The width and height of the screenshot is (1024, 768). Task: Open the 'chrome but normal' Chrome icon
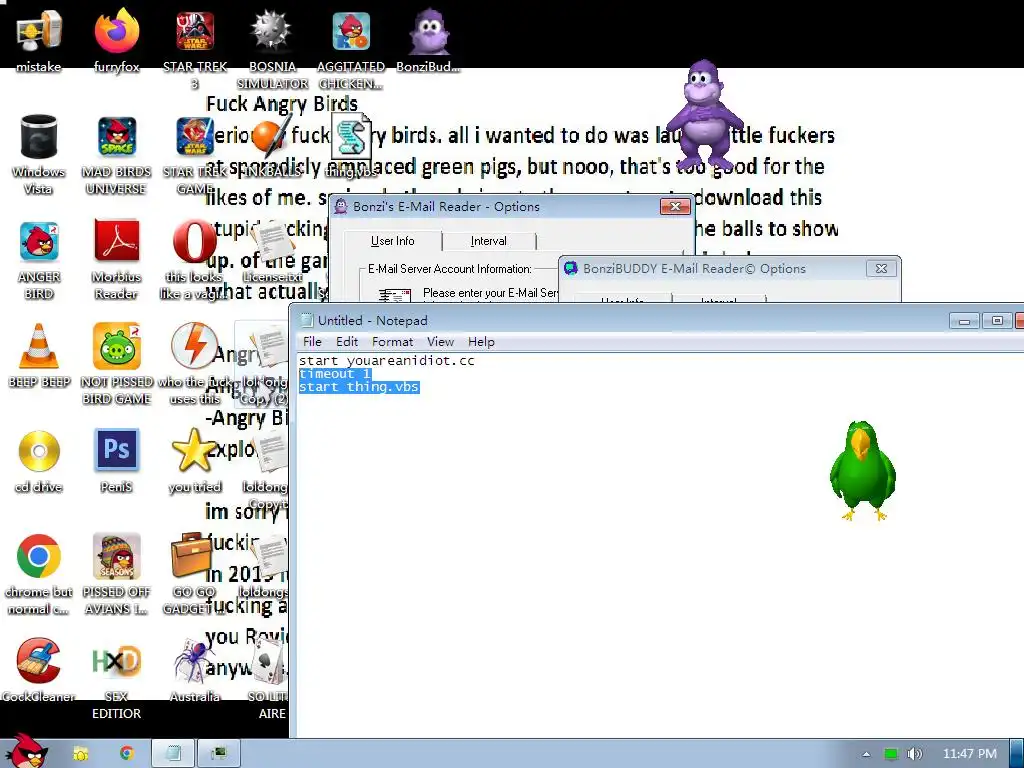pos(39,556)
